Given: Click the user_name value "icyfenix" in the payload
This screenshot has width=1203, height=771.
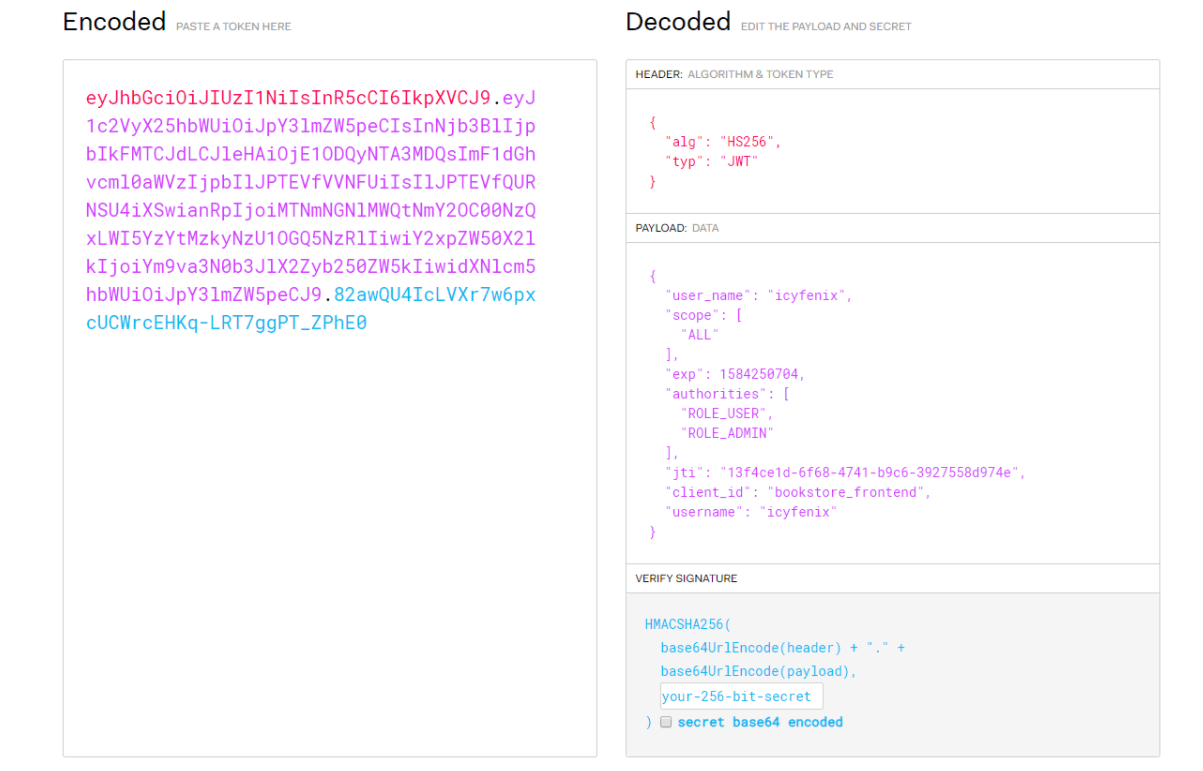Looking at the screenshot, I should pyautogui.click(x=810, y=296).
